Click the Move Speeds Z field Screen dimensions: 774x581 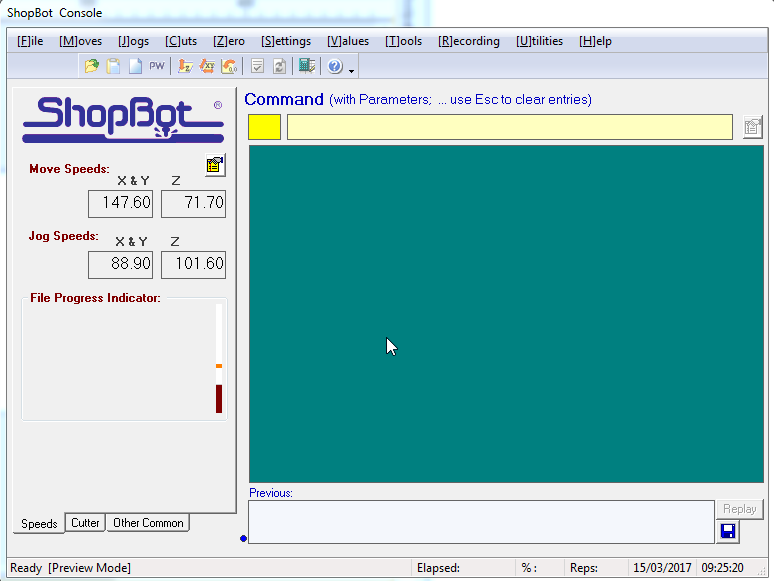(194, 203)
